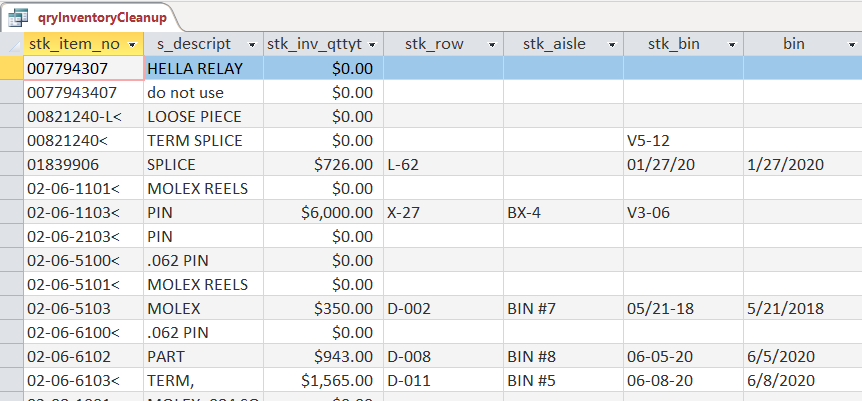Expand the stk_aisle column filter arrow

pos(612,45)
